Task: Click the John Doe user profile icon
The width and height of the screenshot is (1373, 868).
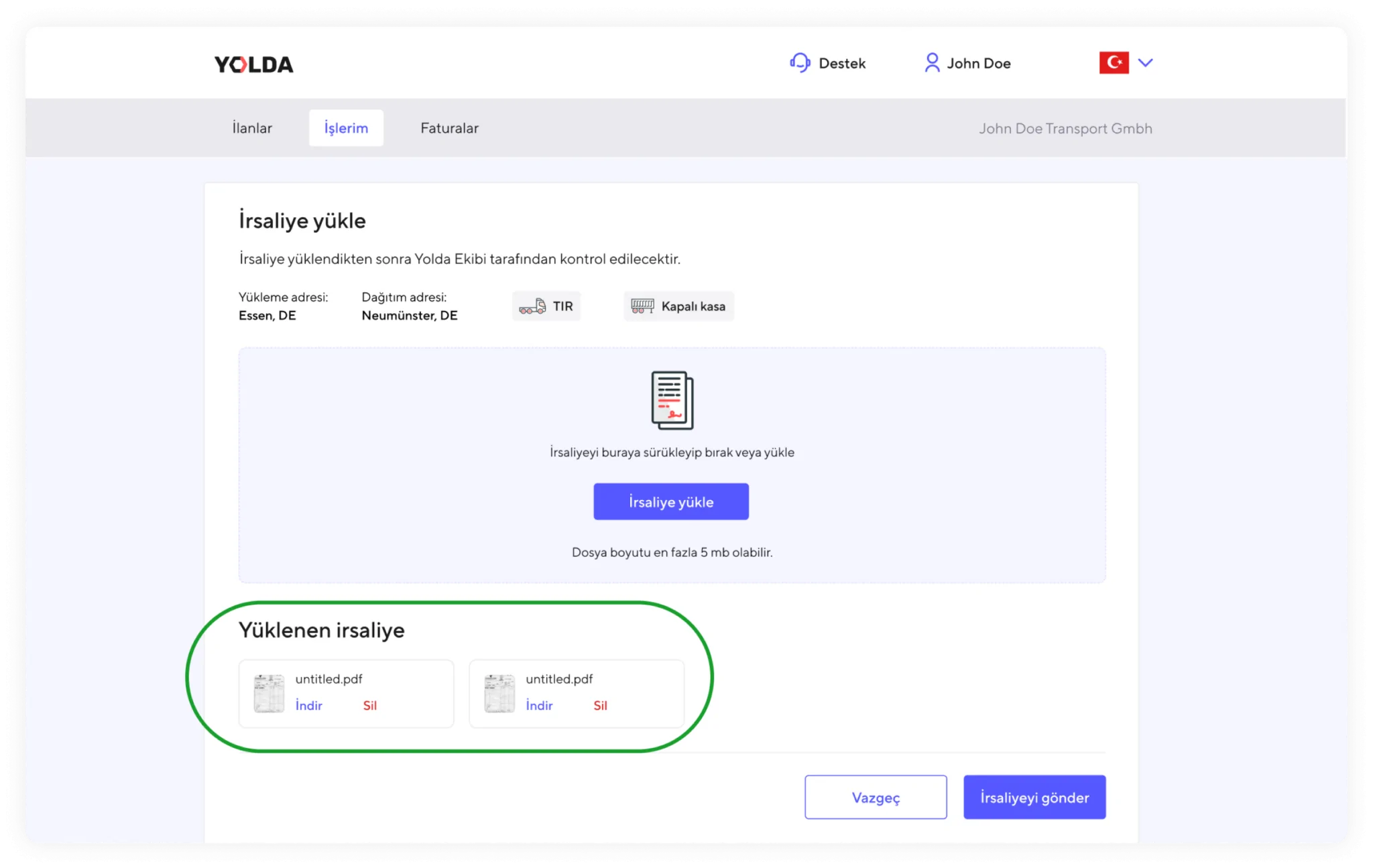Action: click(x=931, y=63)
